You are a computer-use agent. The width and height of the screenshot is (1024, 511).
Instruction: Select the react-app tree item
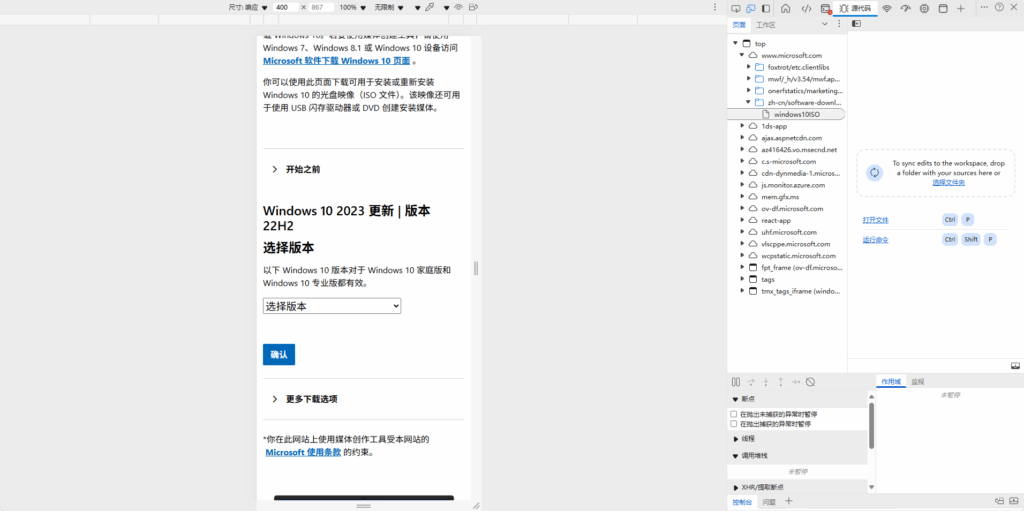(x=776, y=220)
